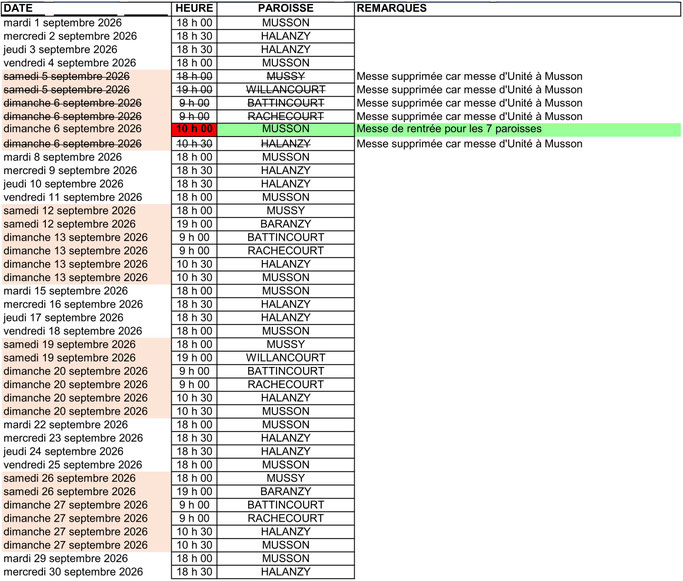This screenshot has height=581, width=683.
Task: Select Messe supprimée remark in crossed-out HALANZY row
Action: pyautogui.click(x=470, y=144)
